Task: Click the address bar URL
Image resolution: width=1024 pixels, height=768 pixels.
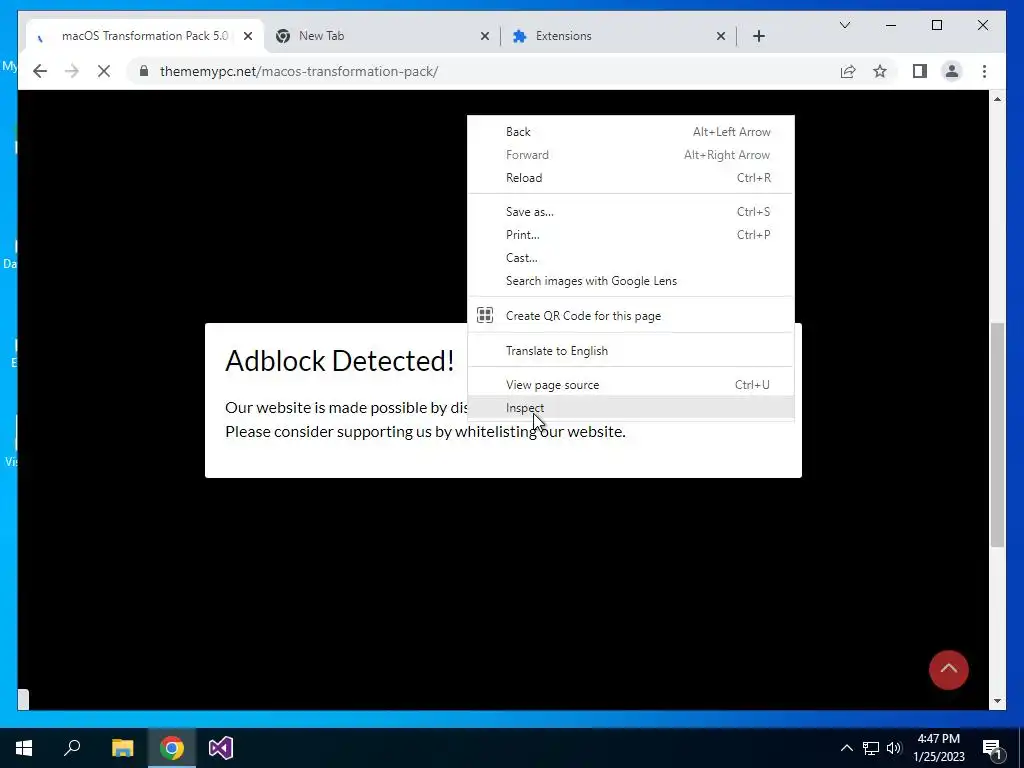Action: 298,71
